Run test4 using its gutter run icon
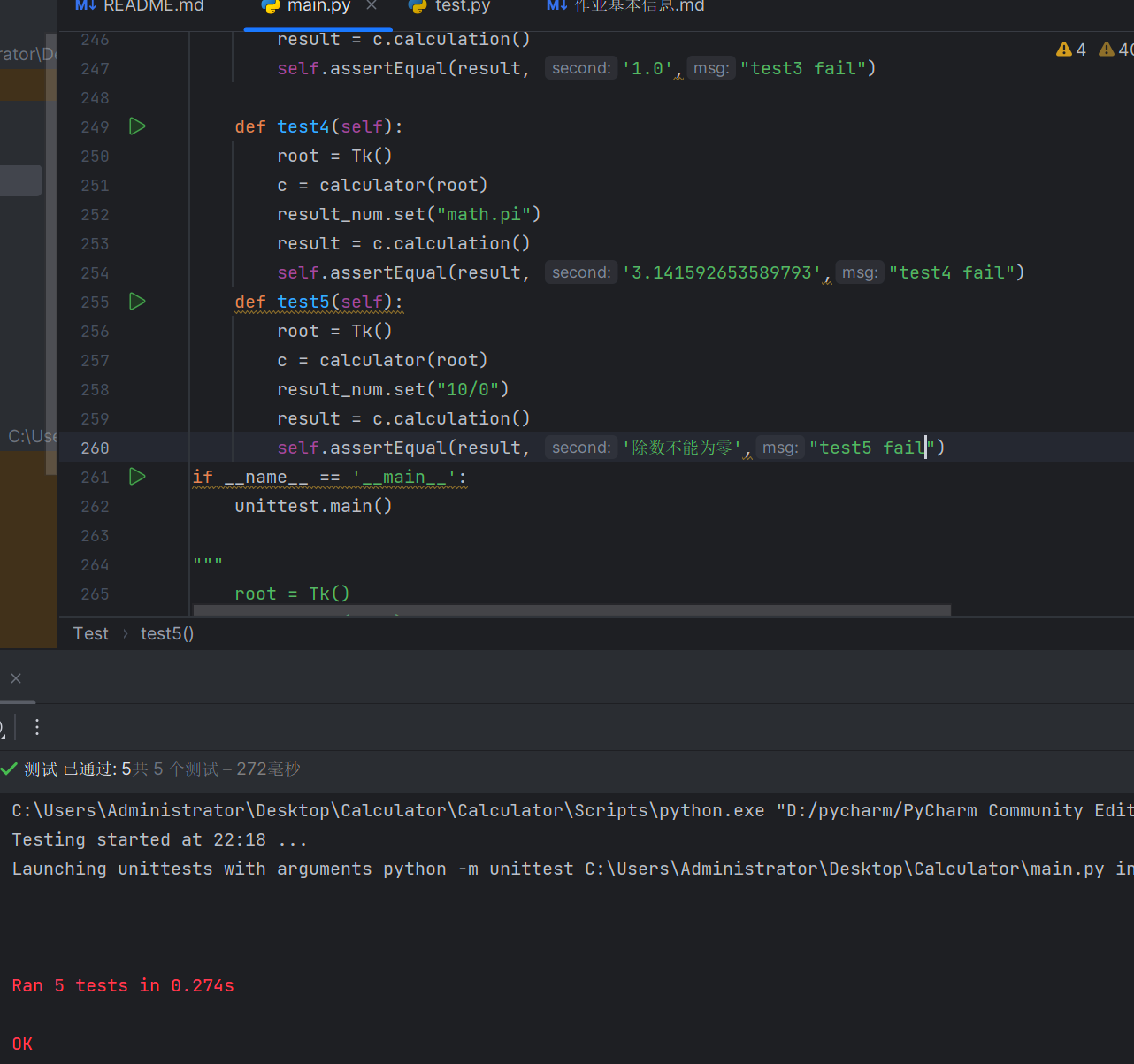Screen dimensions: 1134x1064 point(137,126)
